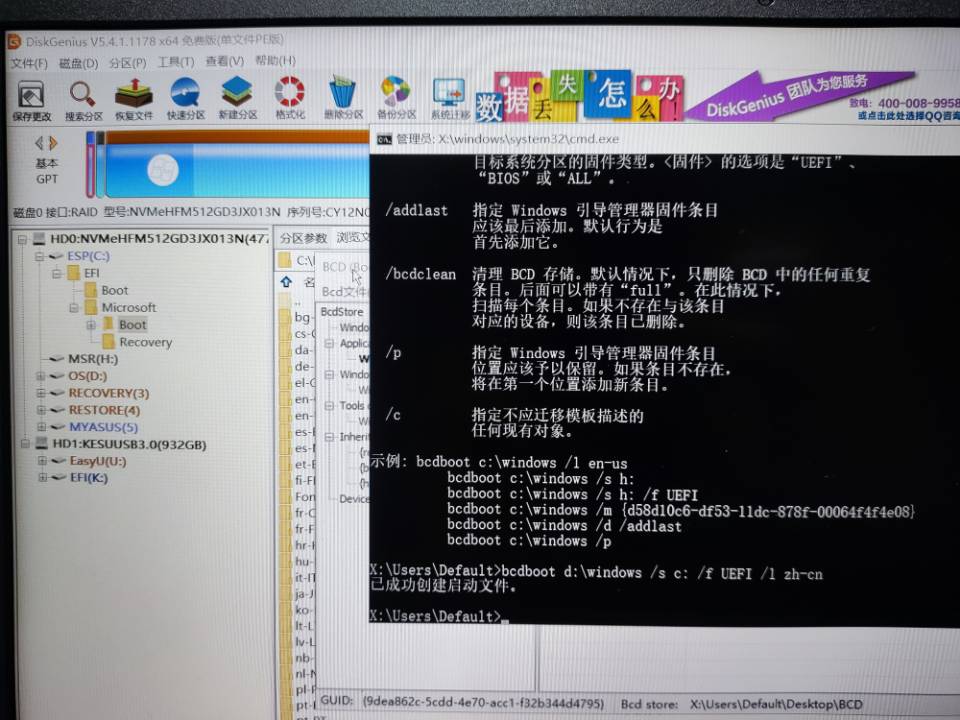Open the 磁盘(D) menu
960x720 pixels.
click(x=78, y=62)
